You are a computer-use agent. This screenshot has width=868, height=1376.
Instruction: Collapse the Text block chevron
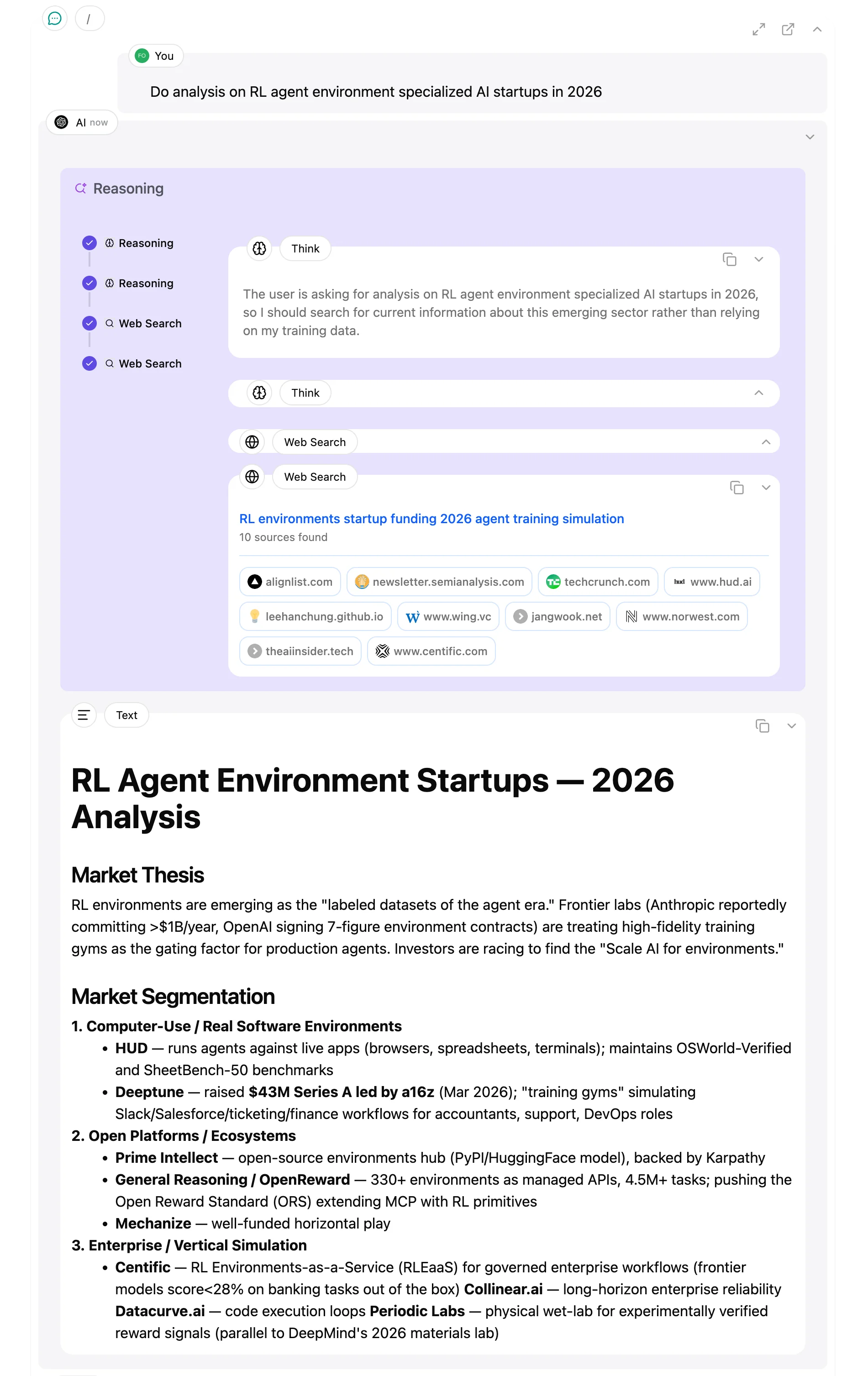pyautogui.click(x=791, y=726)
